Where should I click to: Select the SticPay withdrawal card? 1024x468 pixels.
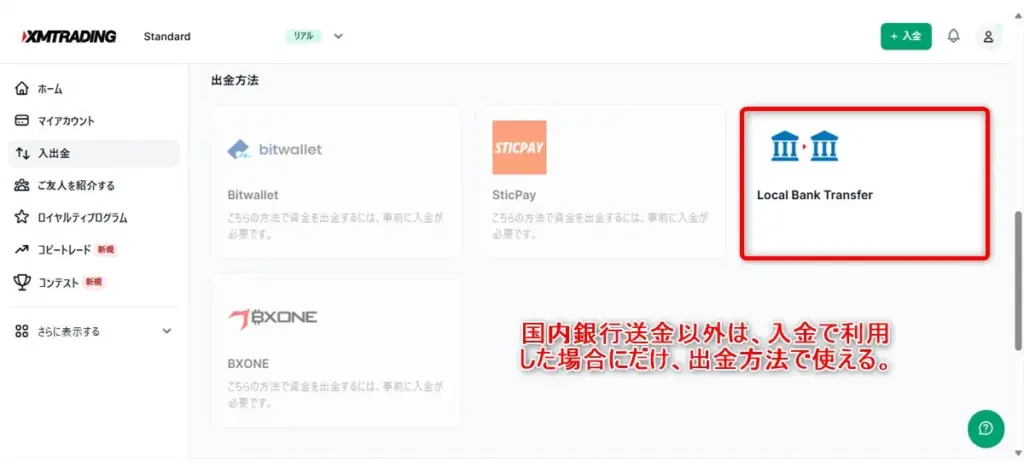(x=600, y=182)
